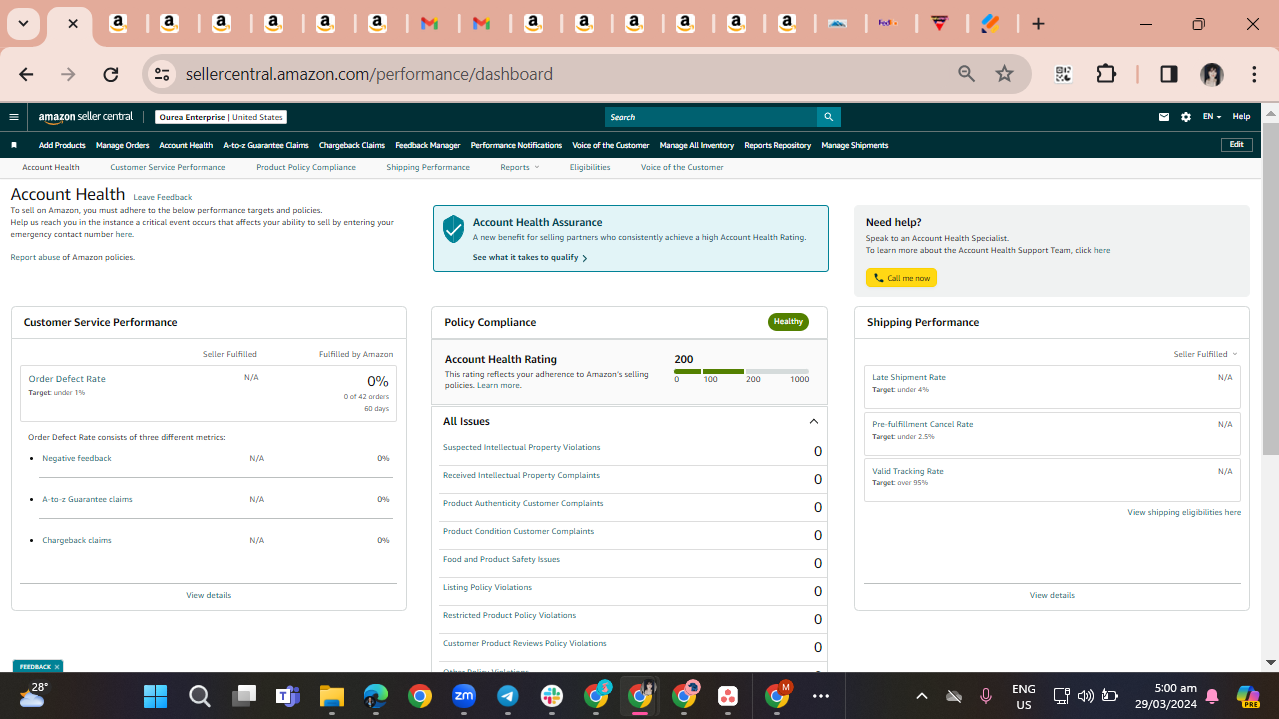Screen dimensions: 1279x719
Task: Click the Account Health Rating progress bar
Action: click(x=742, y=371)
